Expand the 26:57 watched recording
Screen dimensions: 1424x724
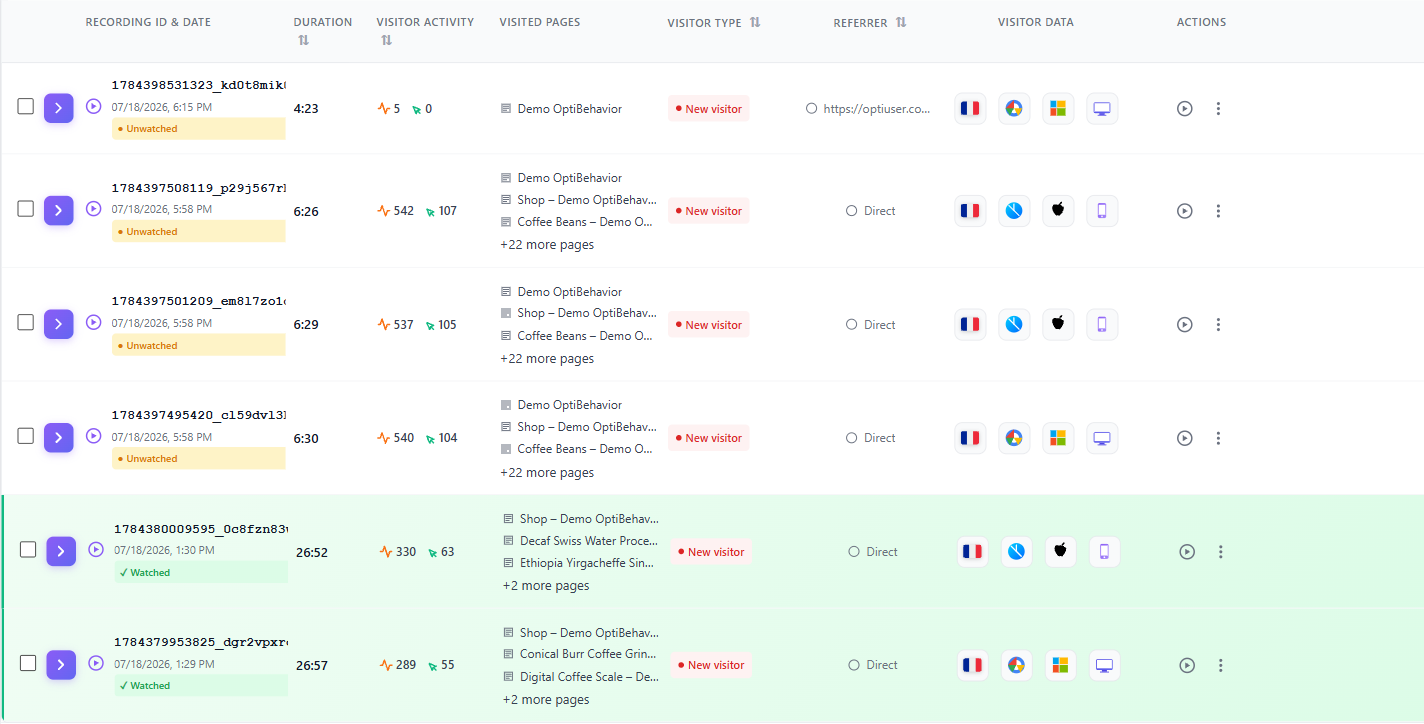tap(61, 664)
